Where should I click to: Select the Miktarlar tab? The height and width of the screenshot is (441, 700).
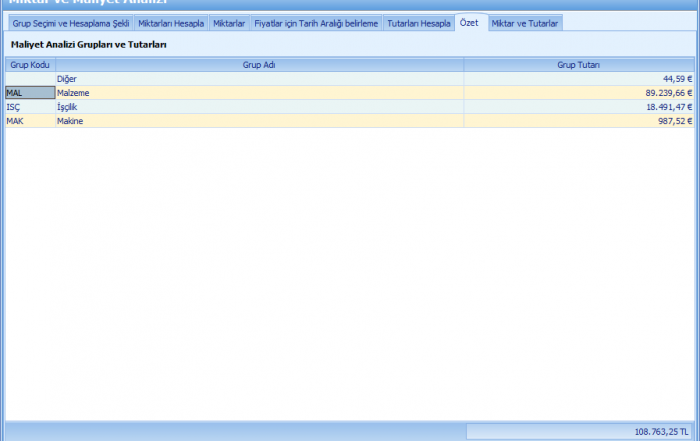coord(229,23)
